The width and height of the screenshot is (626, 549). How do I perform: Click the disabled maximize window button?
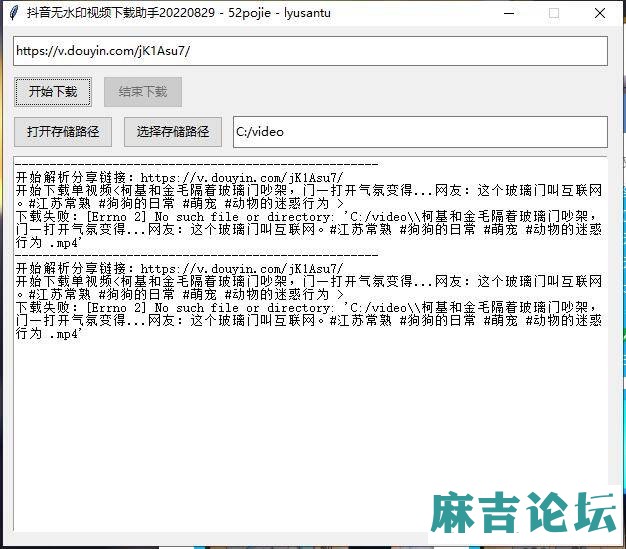554,13
